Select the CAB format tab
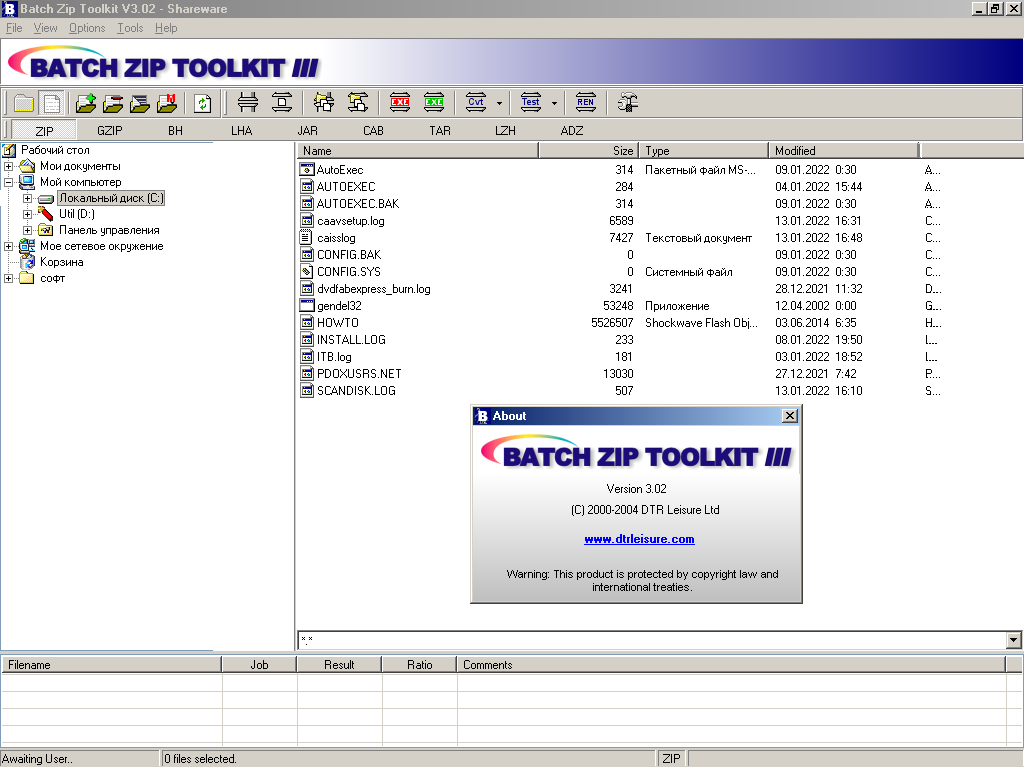 coord(373,131)
